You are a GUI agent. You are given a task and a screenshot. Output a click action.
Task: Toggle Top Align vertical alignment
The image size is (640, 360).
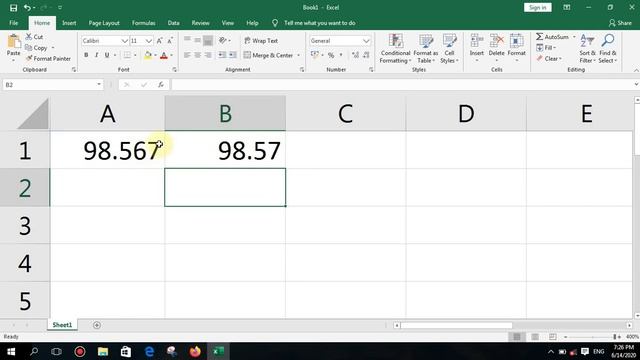[x=187, y=40]
